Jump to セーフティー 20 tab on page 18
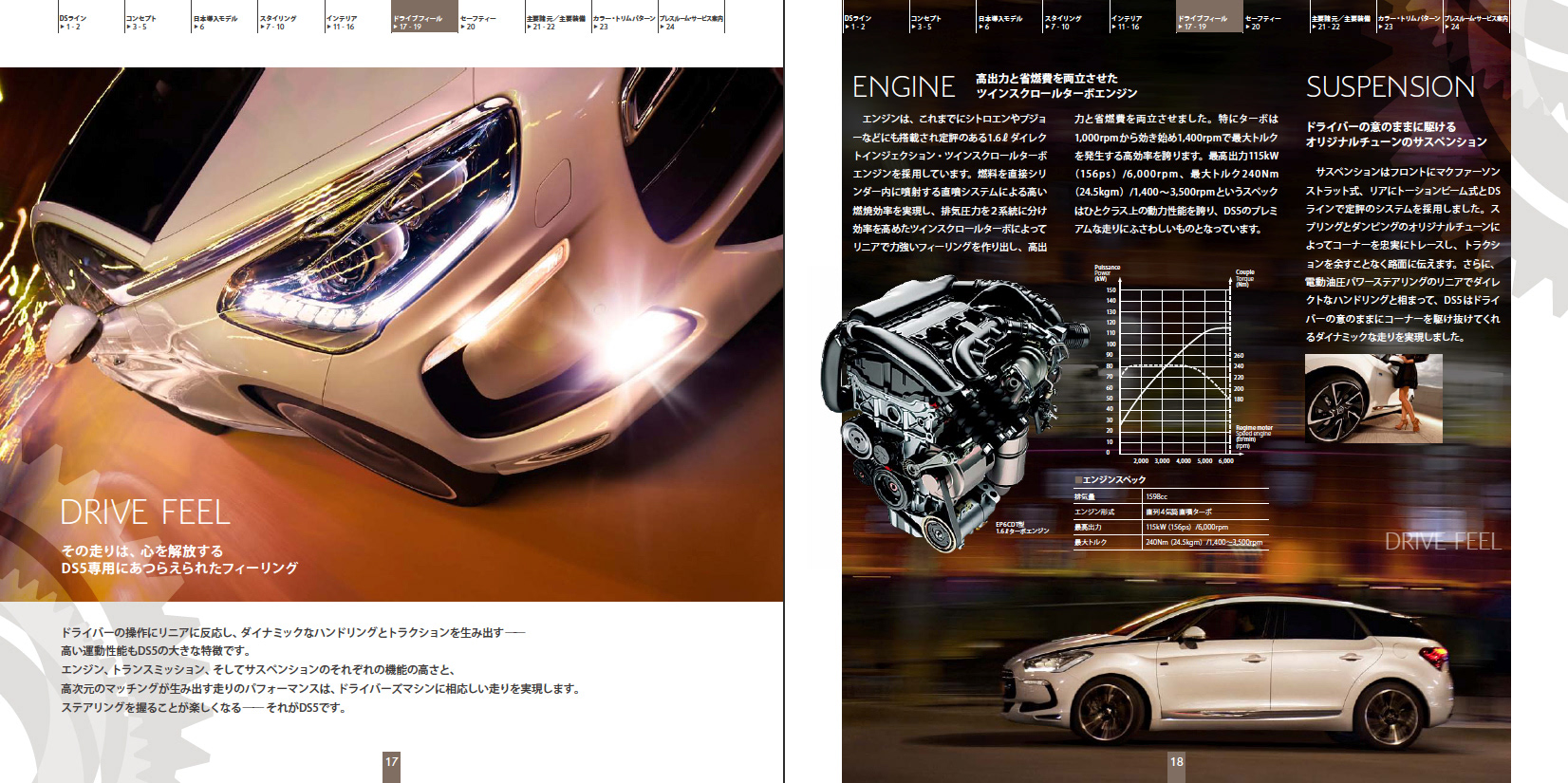The image size is (1568, 783). pos(1277,18)
